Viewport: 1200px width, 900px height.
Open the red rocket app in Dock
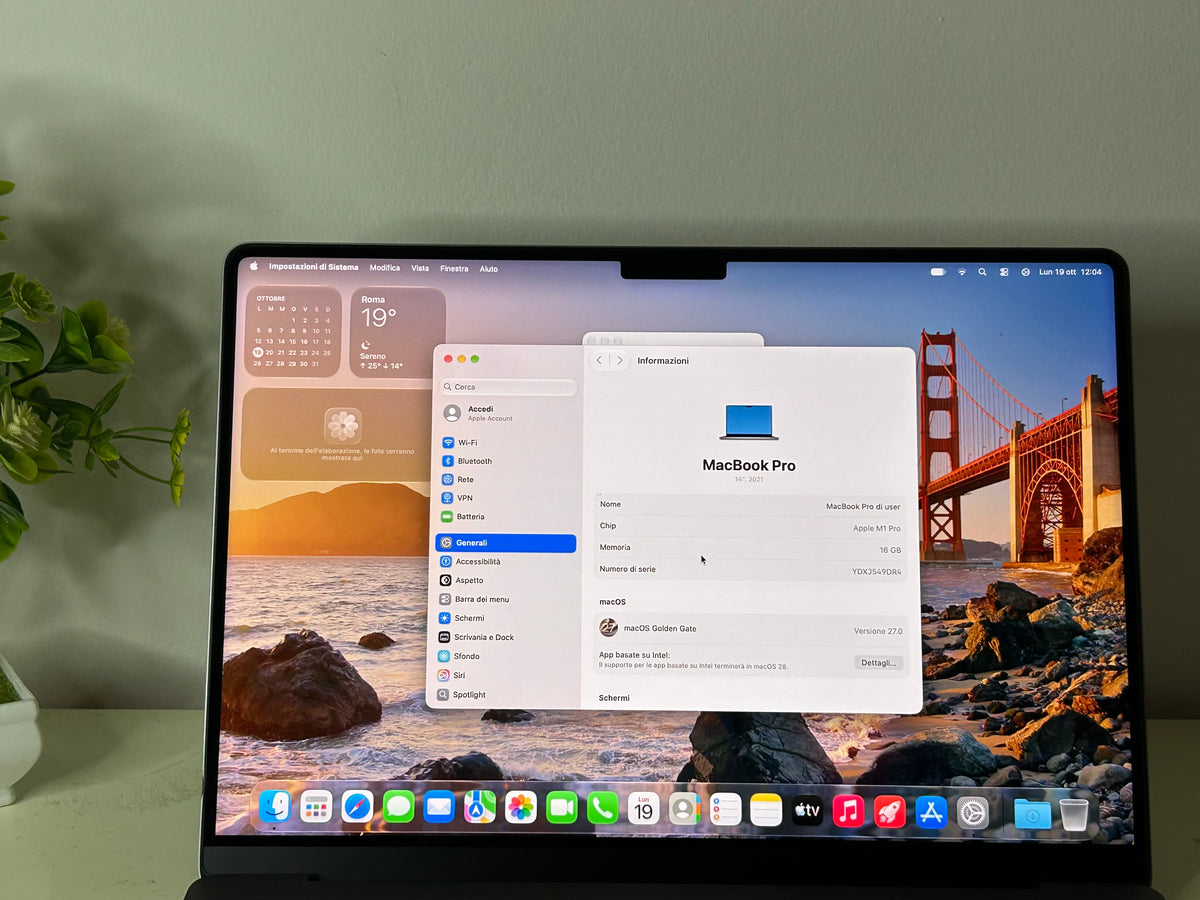pos(890,811)
